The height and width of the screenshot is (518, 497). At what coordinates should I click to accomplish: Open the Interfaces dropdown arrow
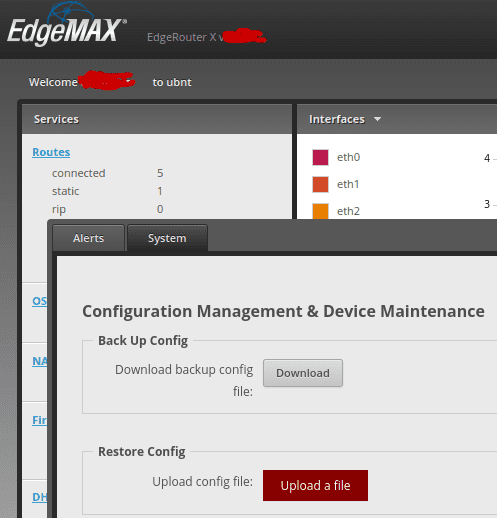(377, 119)
